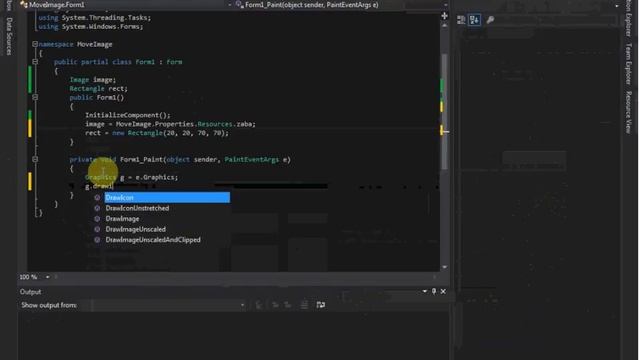Click Clear All in Output toolbar
This screenshot has width=640, height=360.
[x=304, y=305]
